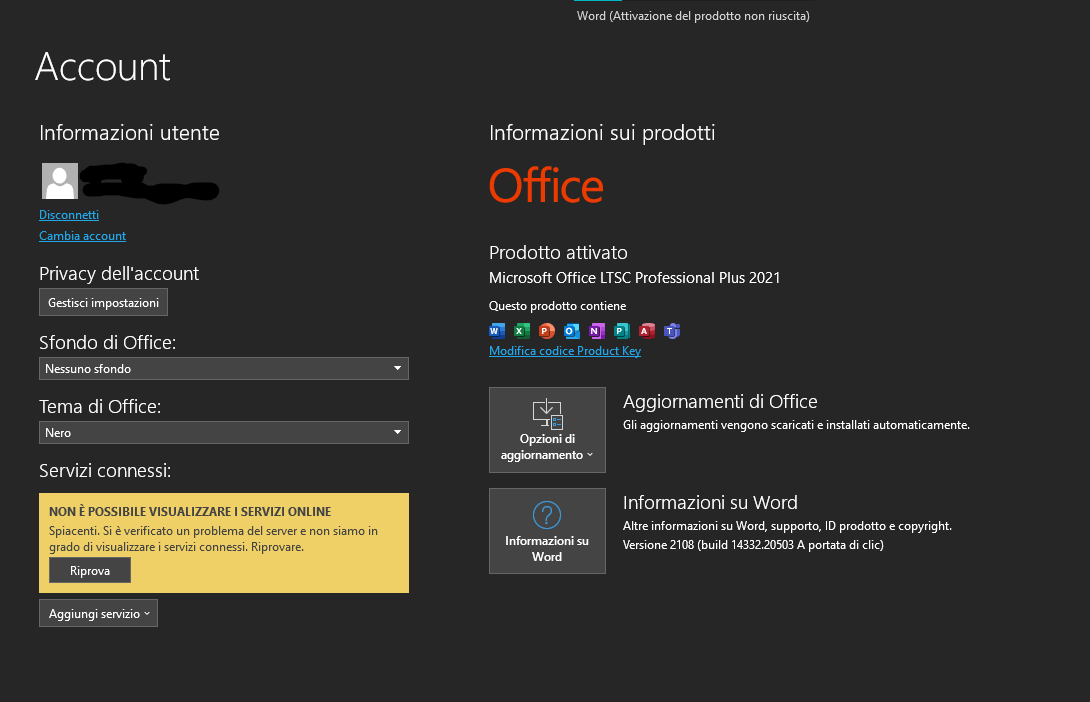The width and height of the screenshot is (1090, 702).
Task: Click the Privacy dell'account heading
Action: coord(119,274)
